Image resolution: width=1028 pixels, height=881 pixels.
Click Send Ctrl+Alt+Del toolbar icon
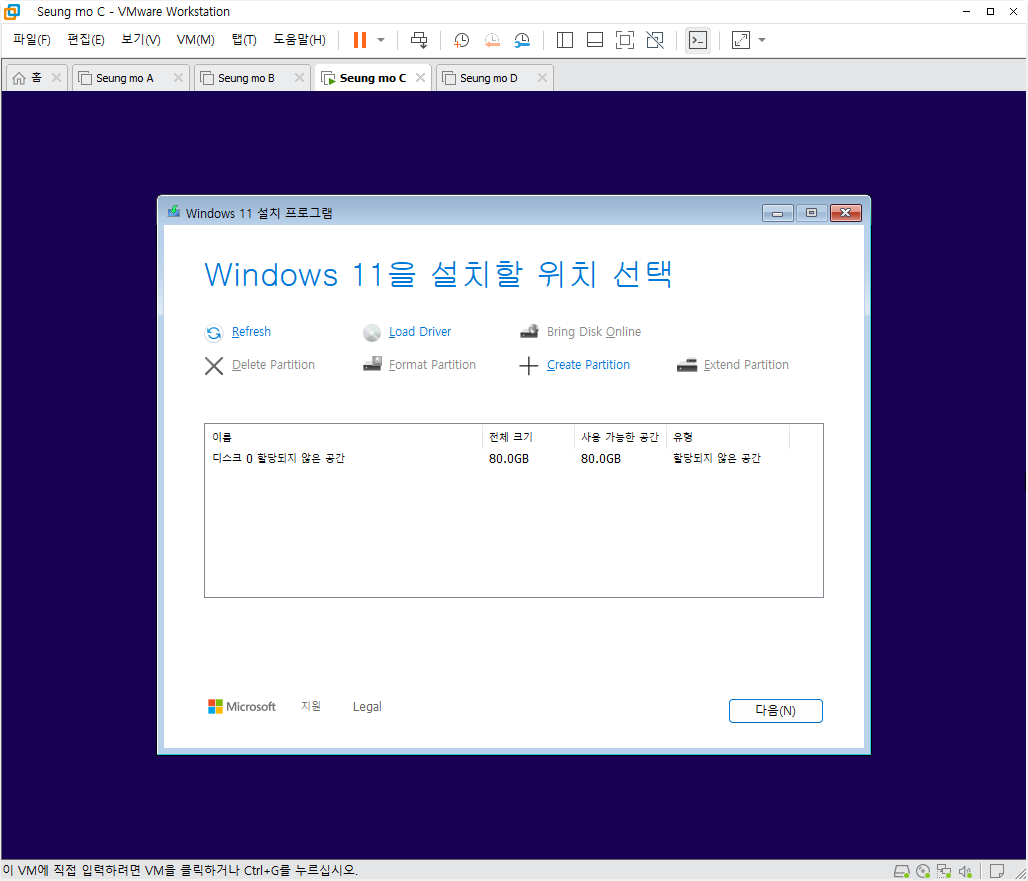click(x=418, y=40)
